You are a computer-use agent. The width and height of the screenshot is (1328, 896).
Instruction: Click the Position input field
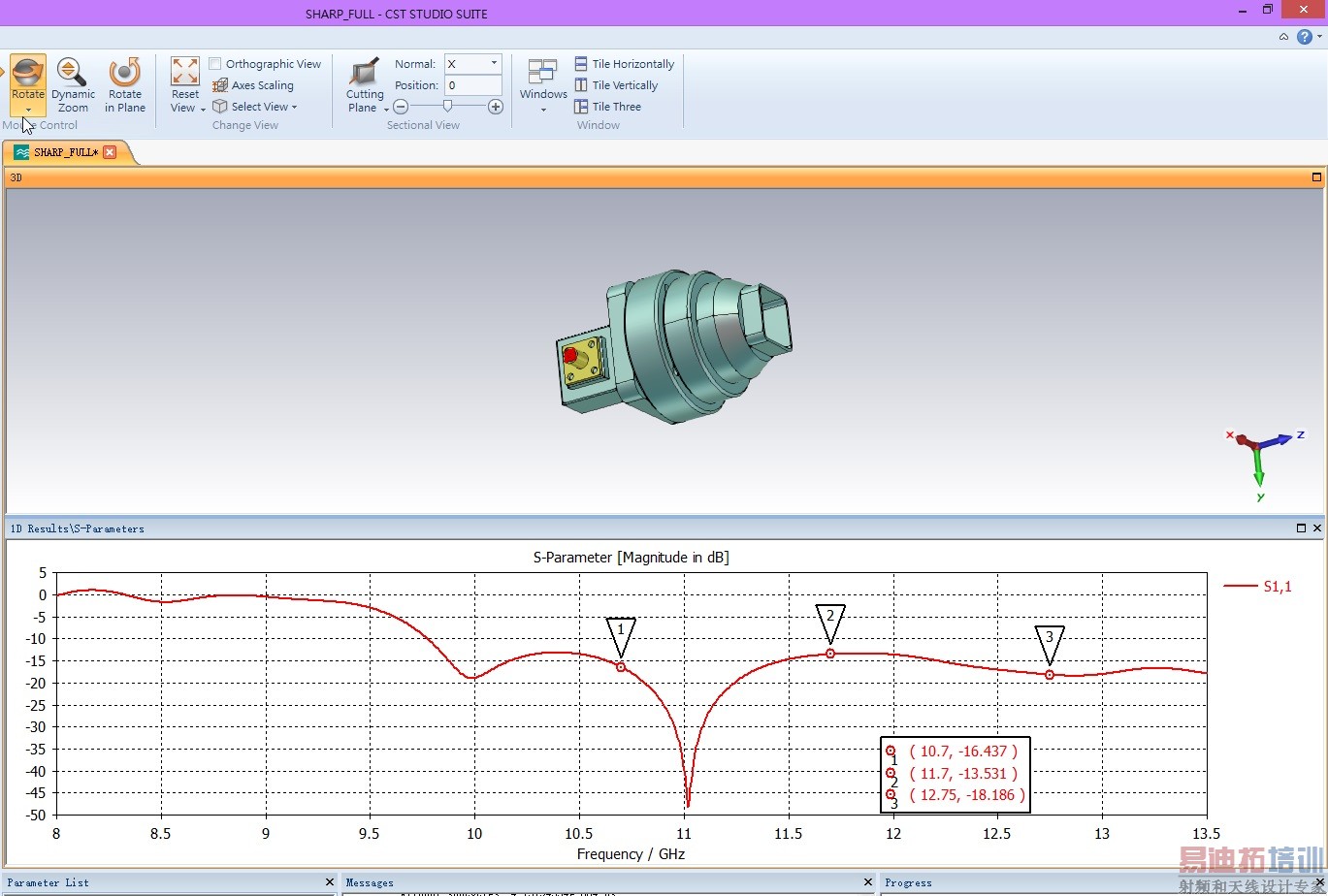pos(472,85)
